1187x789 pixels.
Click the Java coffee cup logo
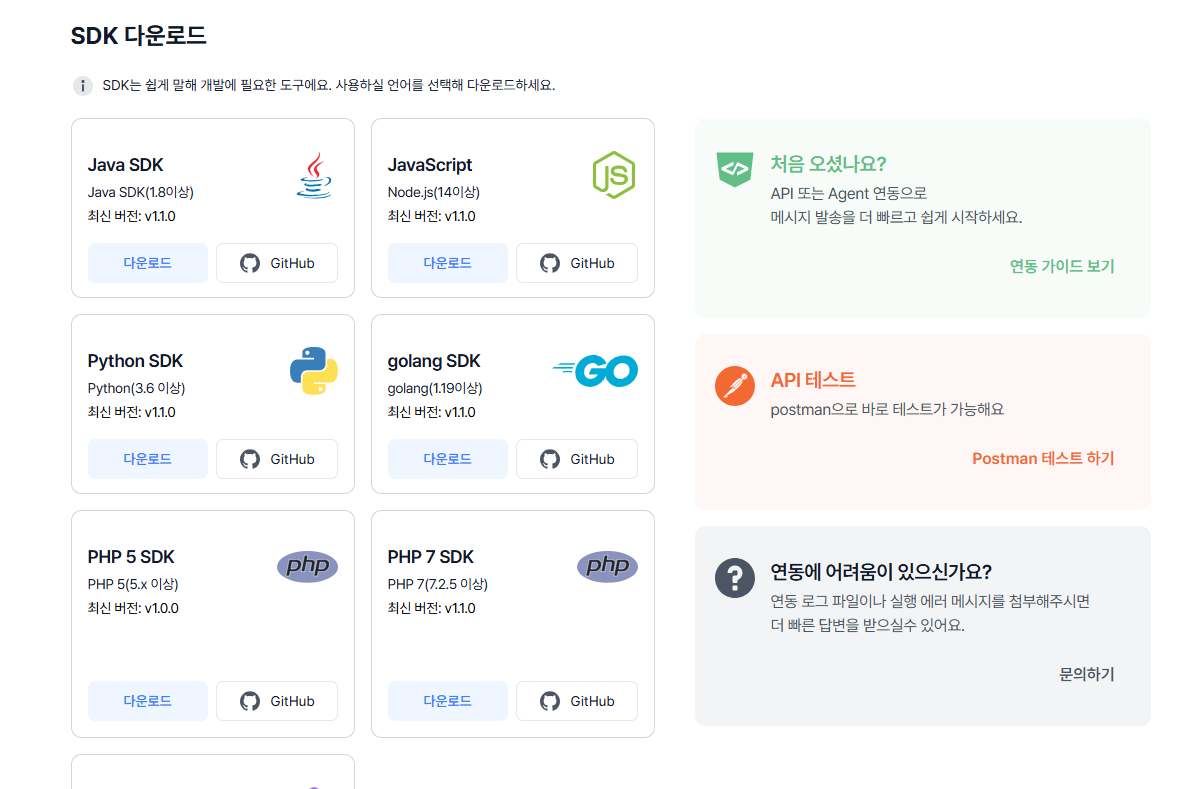pyautogui.click(x=314, y=175)
